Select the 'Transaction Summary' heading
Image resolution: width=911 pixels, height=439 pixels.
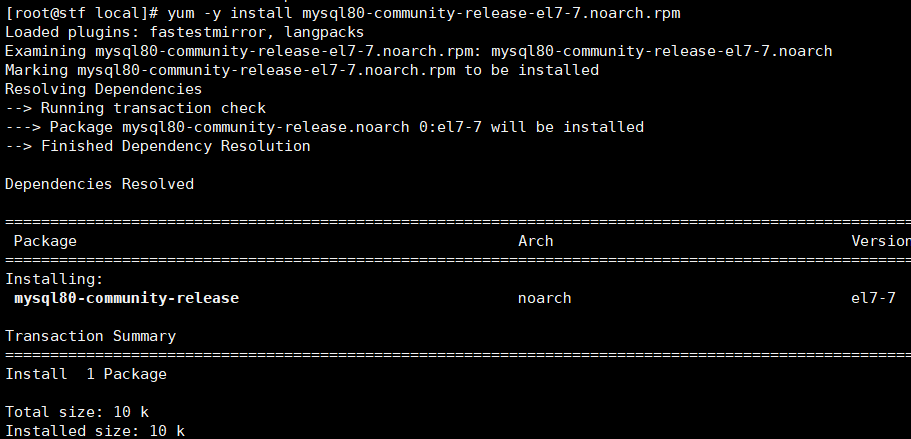[x=91, y=336]
